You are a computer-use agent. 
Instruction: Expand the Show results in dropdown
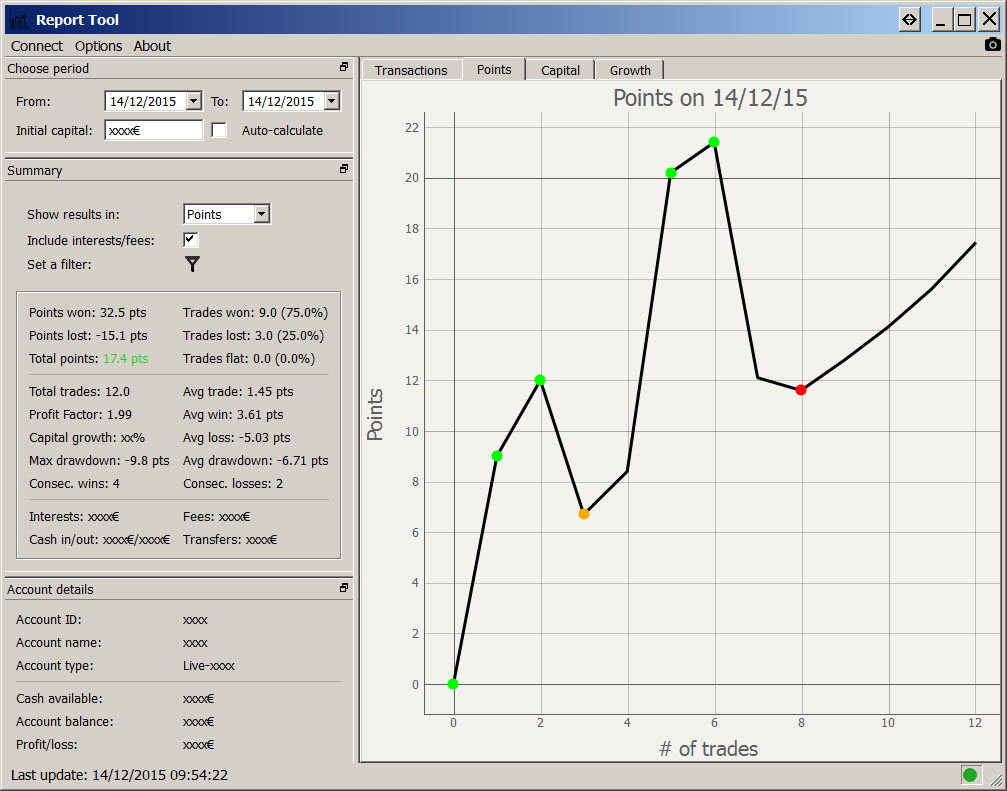point(261,214)
